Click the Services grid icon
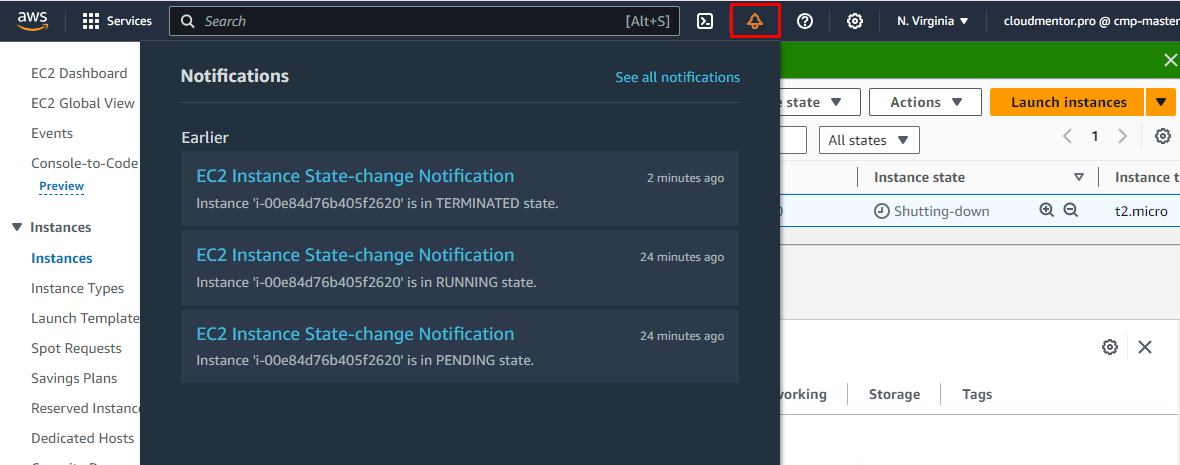The image size is (1180, 465). click(91, 21)
